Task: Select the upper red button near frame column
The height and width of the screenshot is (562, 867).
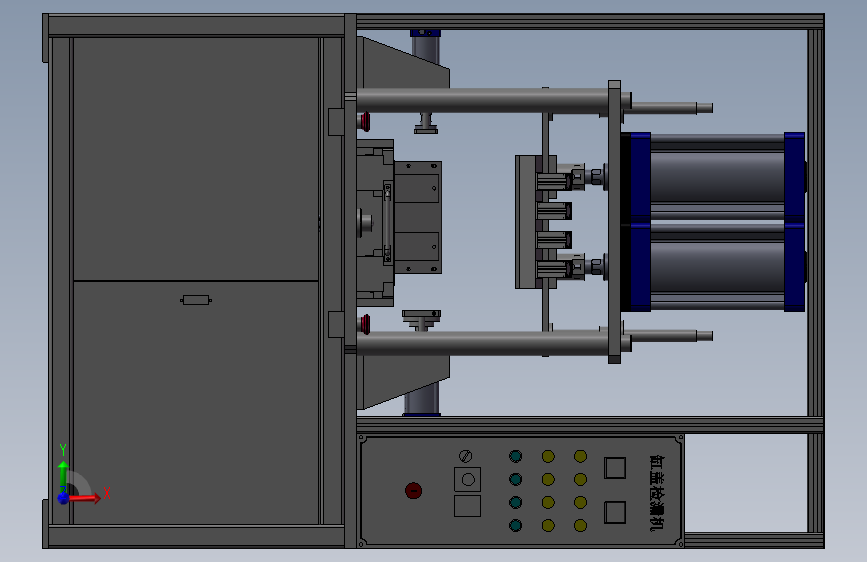Action: (365, 122)
